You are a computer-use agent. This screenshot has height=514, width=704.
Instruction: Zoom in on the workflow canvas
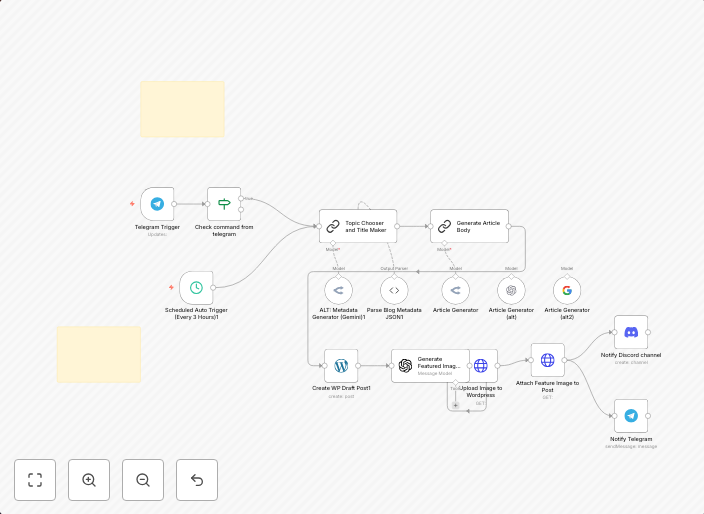[x=89, y=480]
